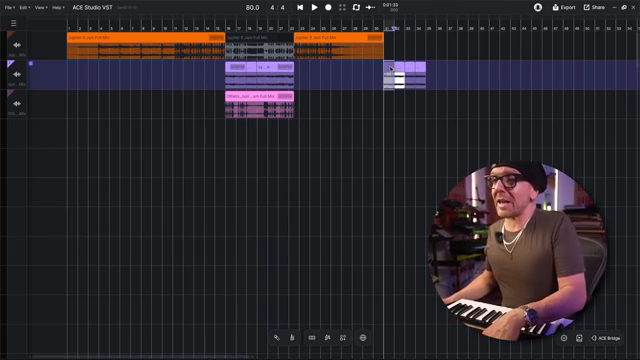Open the user account avatar
Image resolution: width=640 pixels, height=360 pixels.
tap(538, 7)
